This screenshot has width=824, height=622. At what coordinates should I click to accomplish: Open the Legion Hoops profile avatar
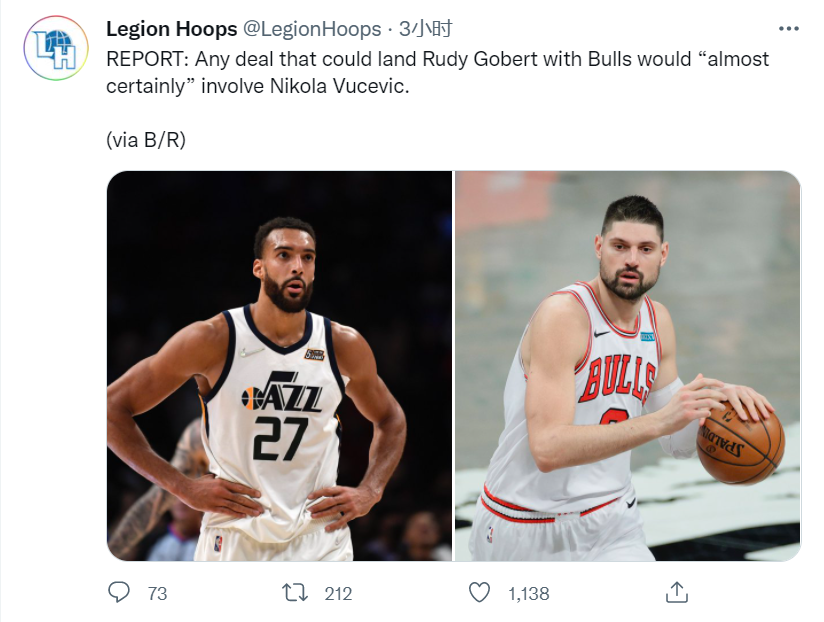coord(56,48)
